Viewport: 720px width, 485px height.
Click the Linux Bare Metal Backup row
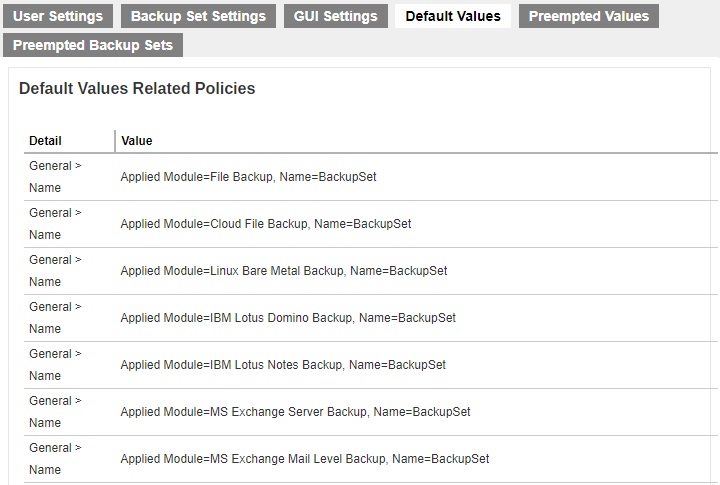tap(283, 271)
